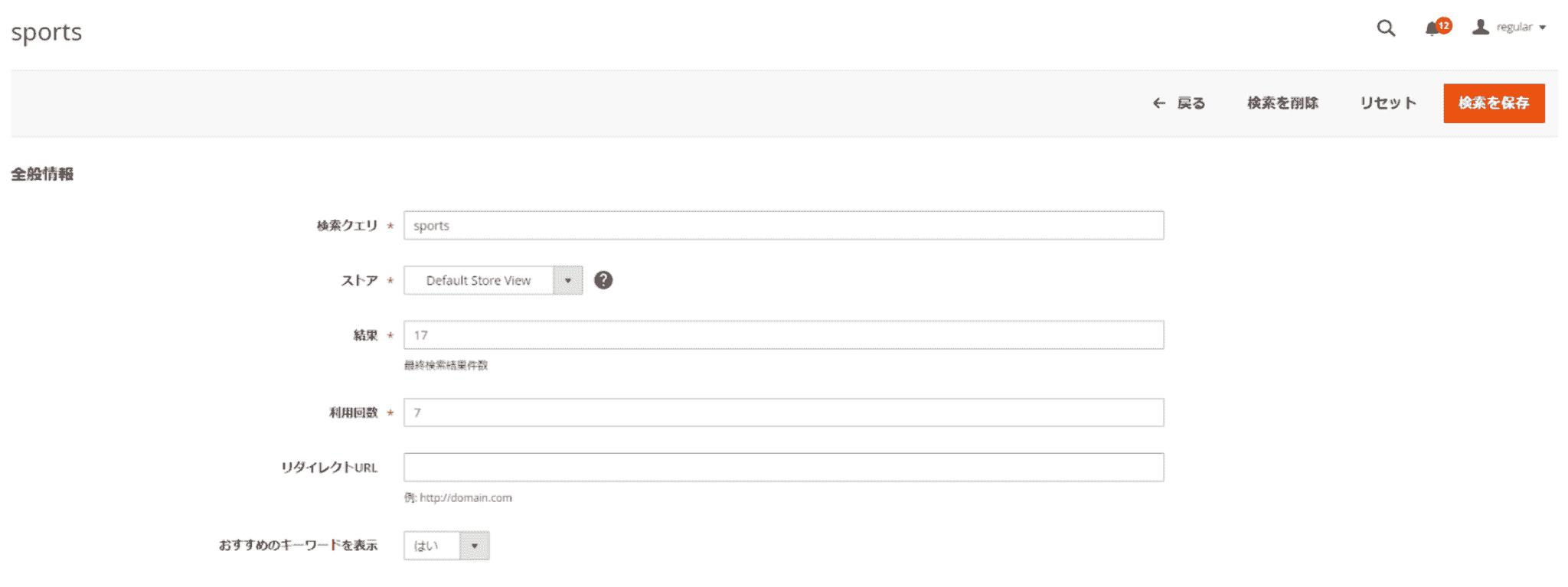Click the 利用回数 input field
Image resolution: width=1568 pixels, height=587 pixels.
click(783, 413)
